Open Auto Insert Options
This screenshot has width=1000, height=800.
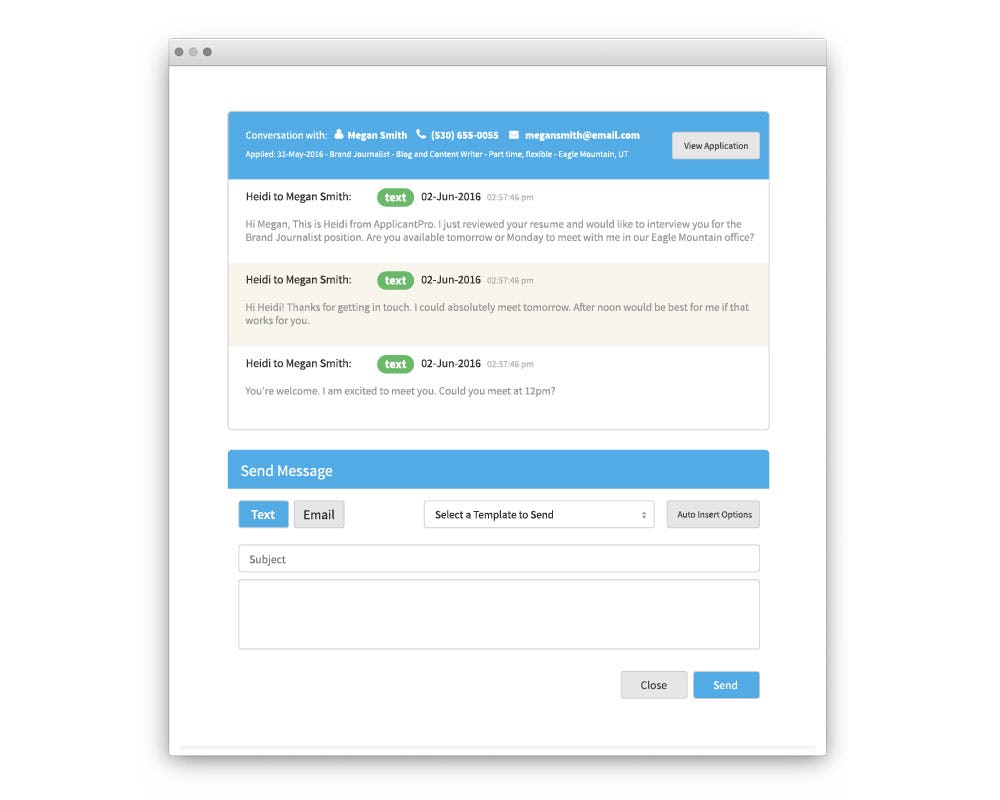tap(714, 515)
